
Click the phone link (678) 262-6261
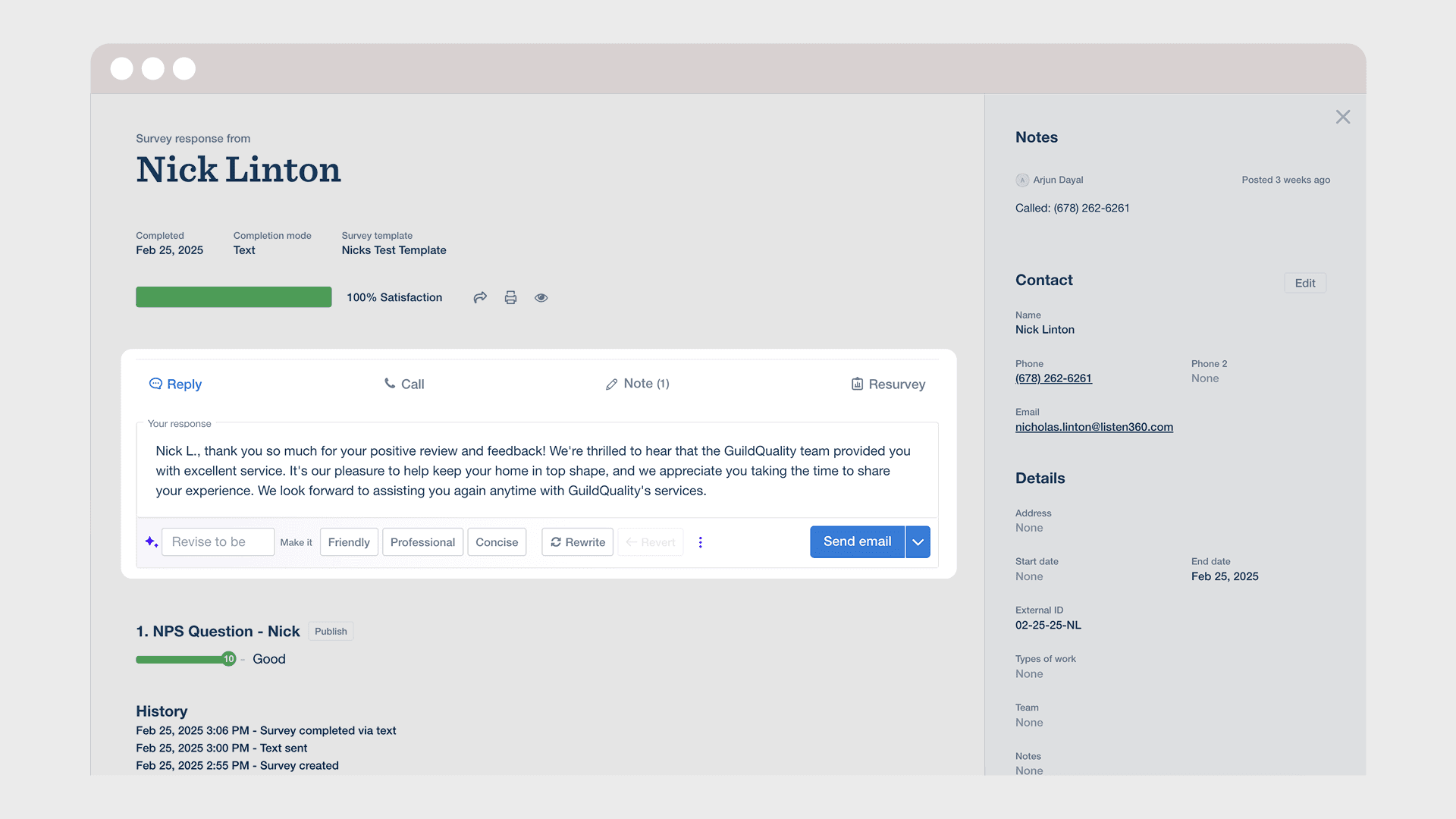(x=1053, y=378)
